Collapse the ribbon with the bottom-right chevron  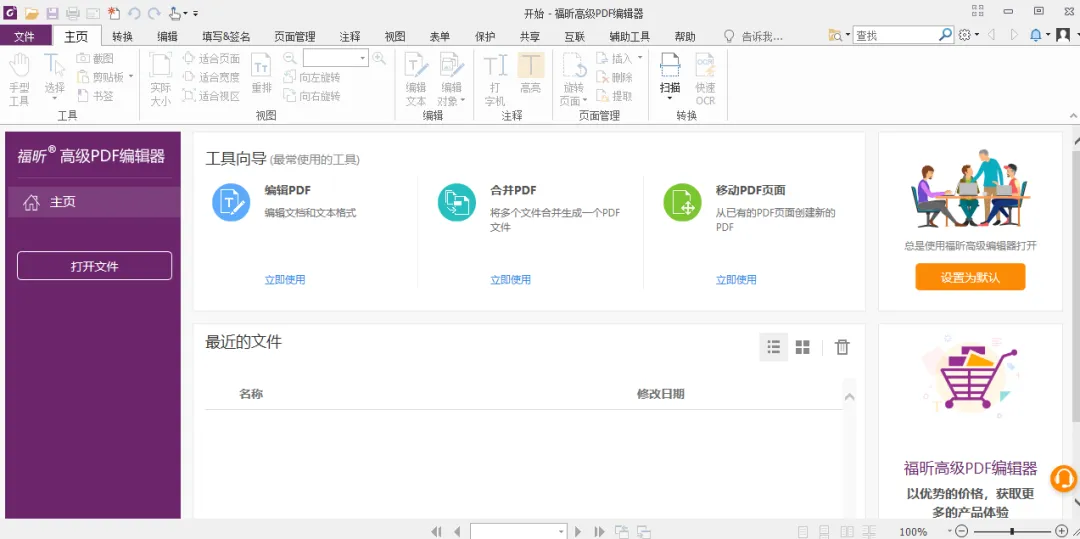pos(1072,115)
